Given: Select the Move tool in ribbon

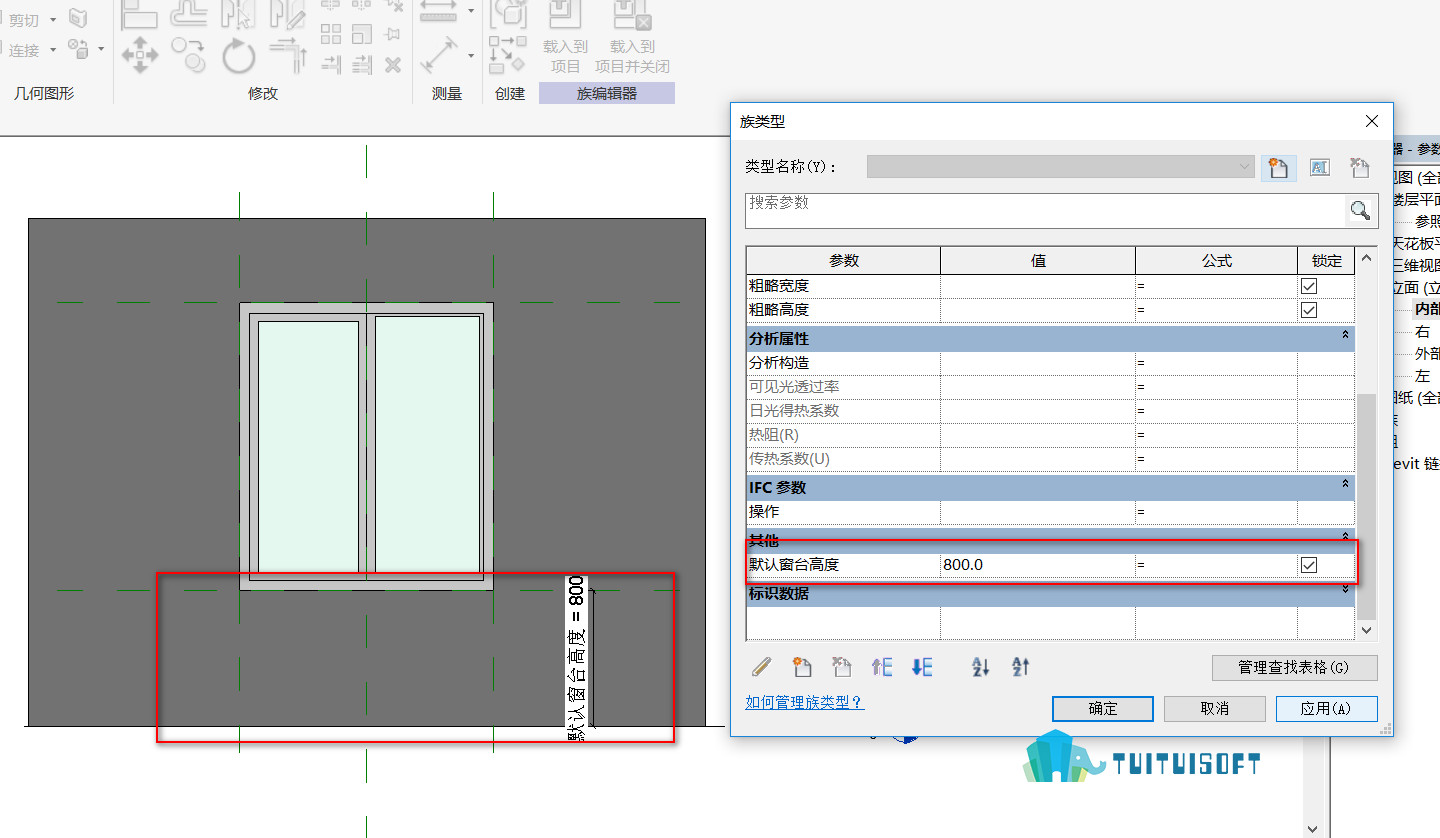Looking at the screenshot, I should pos(140,55).
